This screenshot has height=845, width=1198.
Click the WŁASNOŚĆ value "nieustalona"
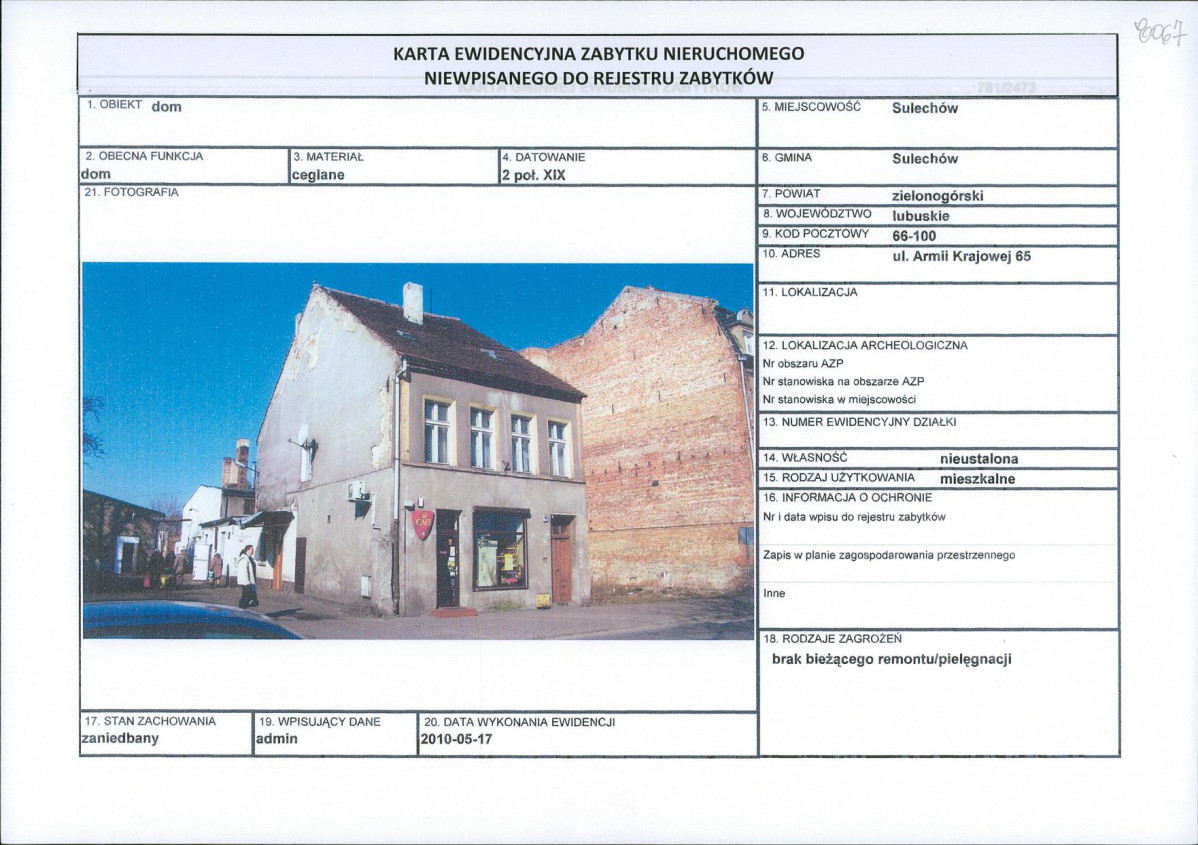pyautogui.click(x=978, y=459)
